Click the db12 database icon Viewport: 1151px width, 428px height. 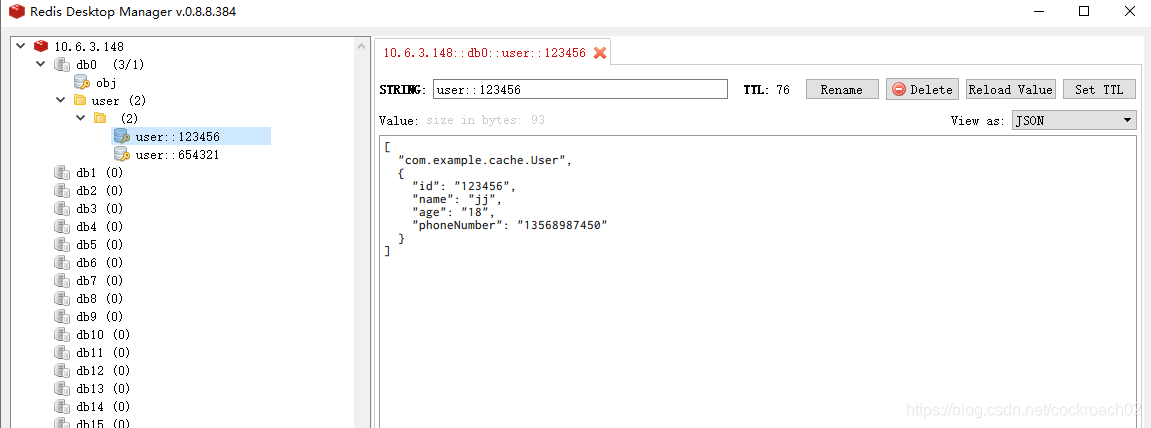click(62, 370)
